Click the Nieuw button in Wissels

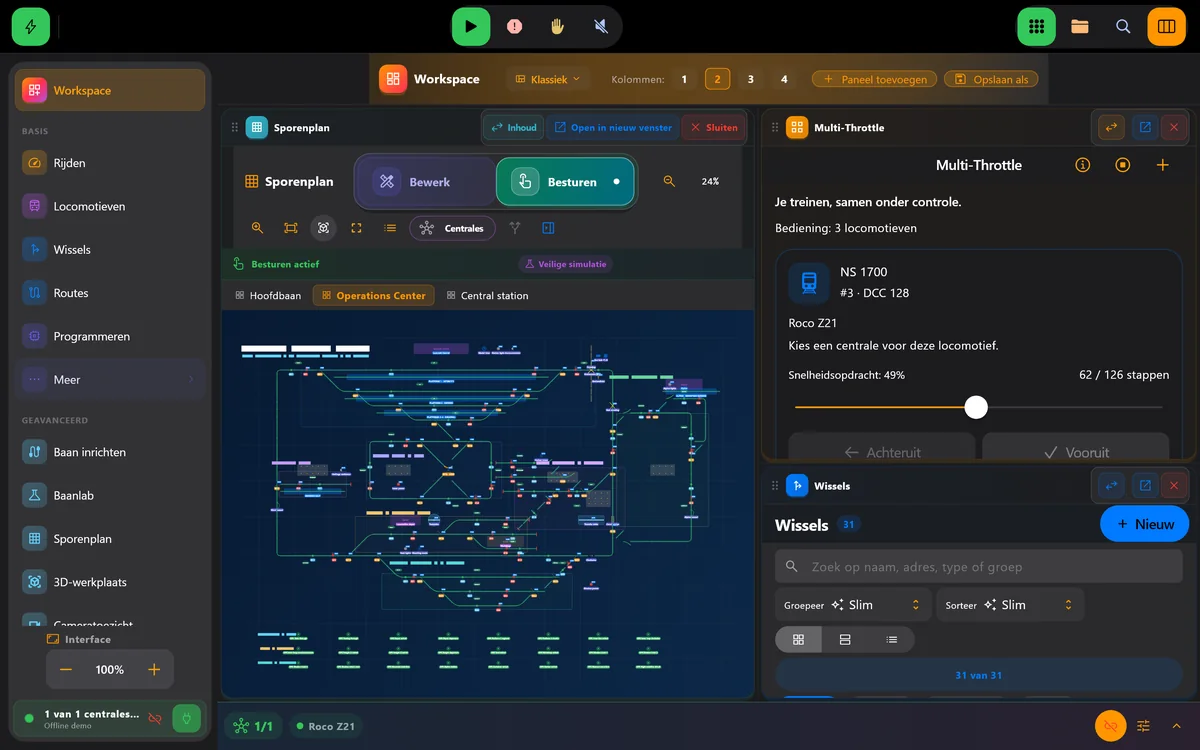click(x=1144, y=524)
